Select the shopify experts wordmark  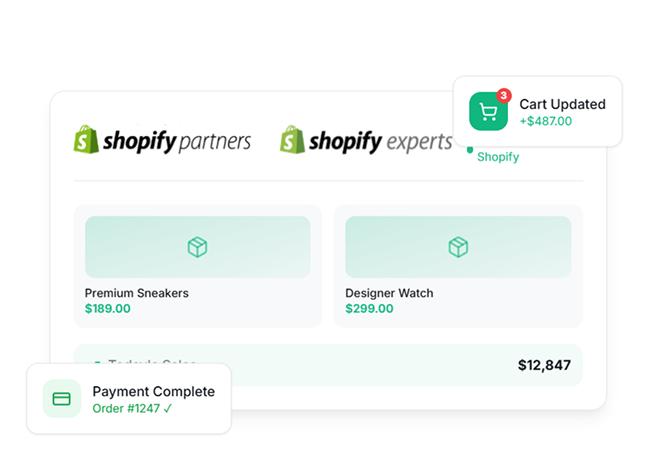click(381, 141)
